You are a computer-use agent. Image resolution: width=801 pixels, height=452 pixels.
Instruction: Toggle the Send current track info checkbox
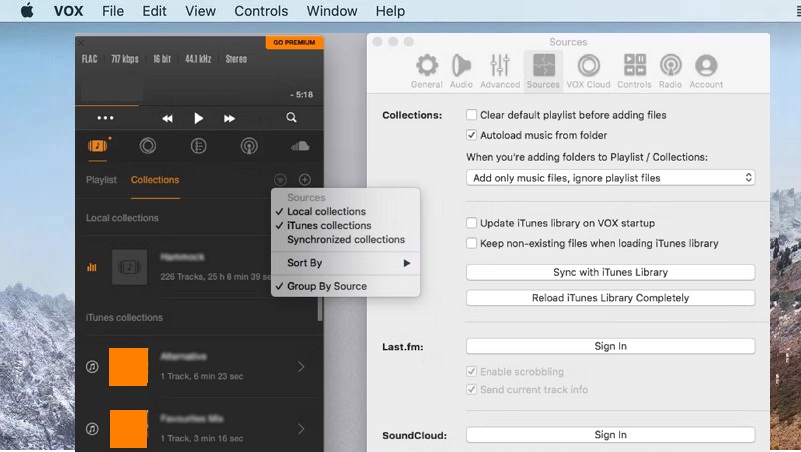472,390
